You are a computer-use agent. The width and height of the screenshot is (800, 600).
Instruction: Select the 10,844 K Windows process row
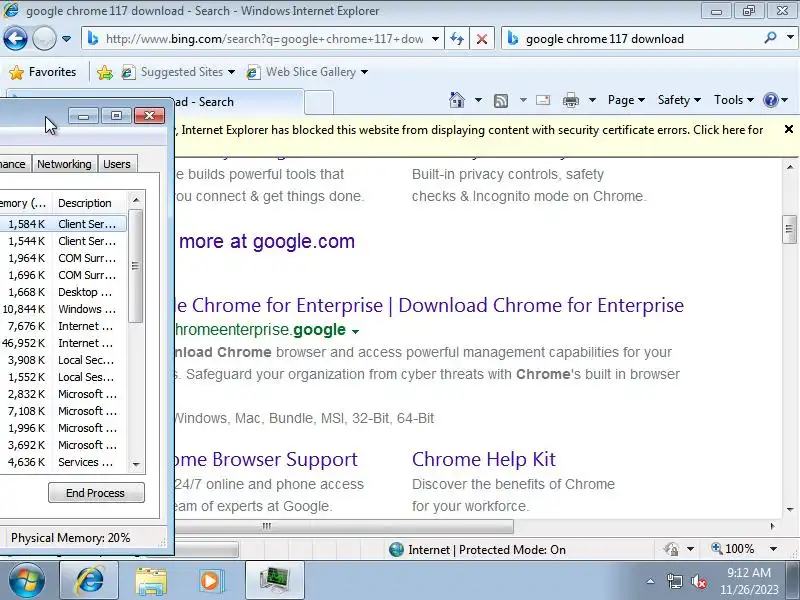click(62, 309)
